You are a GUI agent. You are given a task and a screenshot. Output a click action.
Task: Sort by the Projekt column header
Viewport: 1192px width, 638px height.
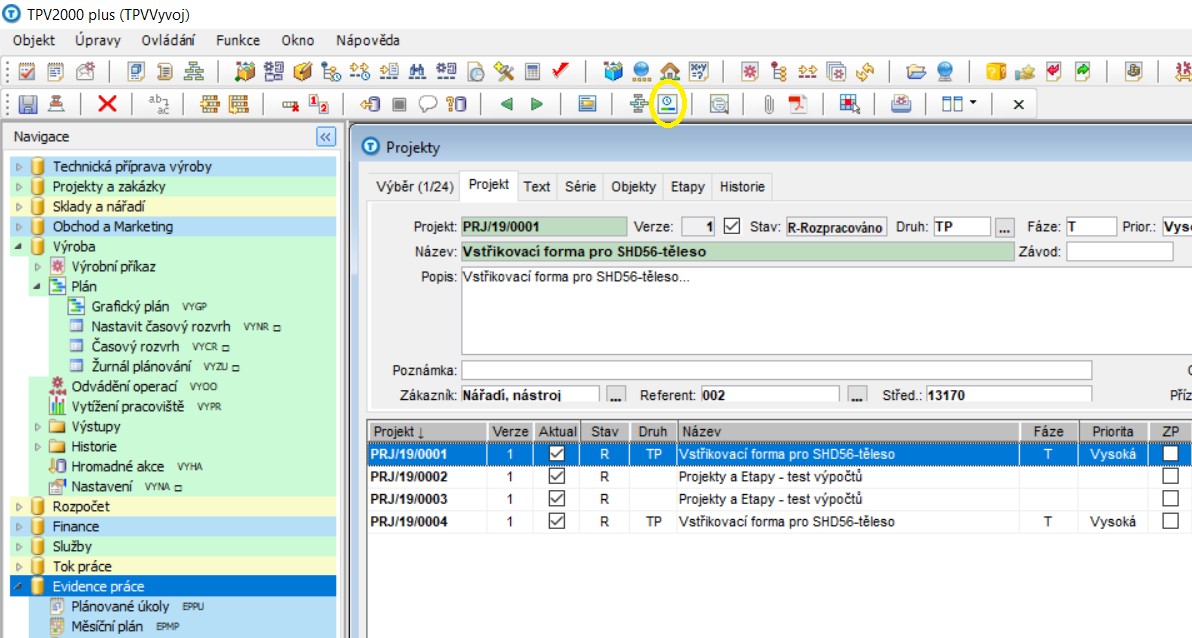pyautogui.click(x=426, y=431)
